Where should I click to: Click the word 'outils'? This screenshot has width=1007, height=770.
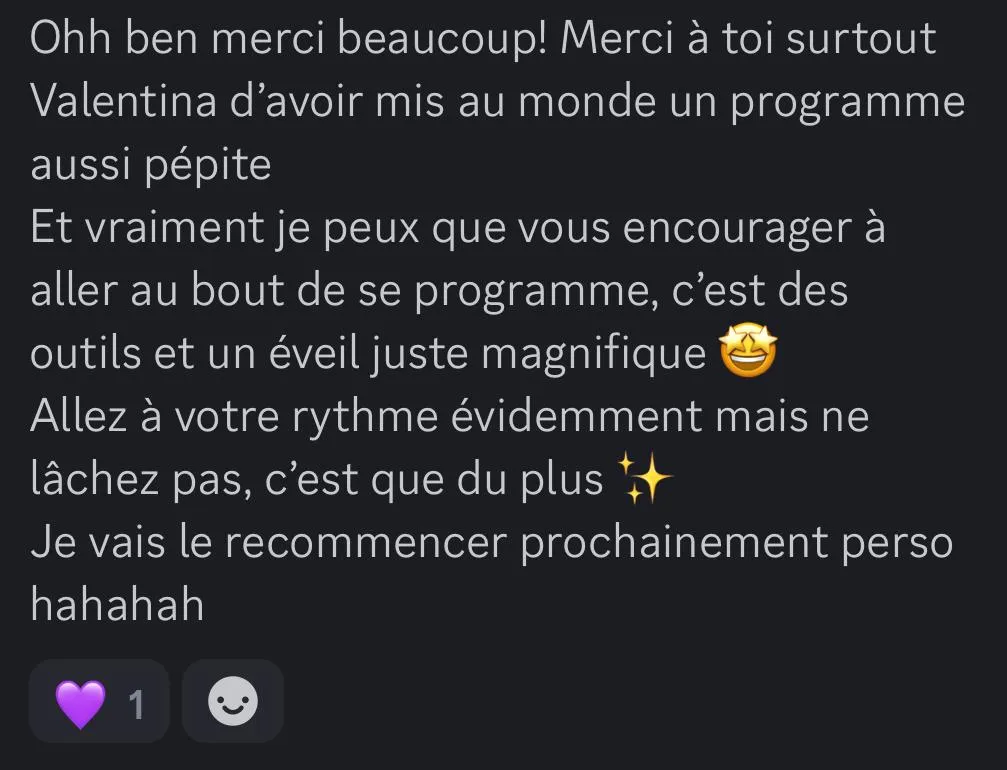pos(85,353)
